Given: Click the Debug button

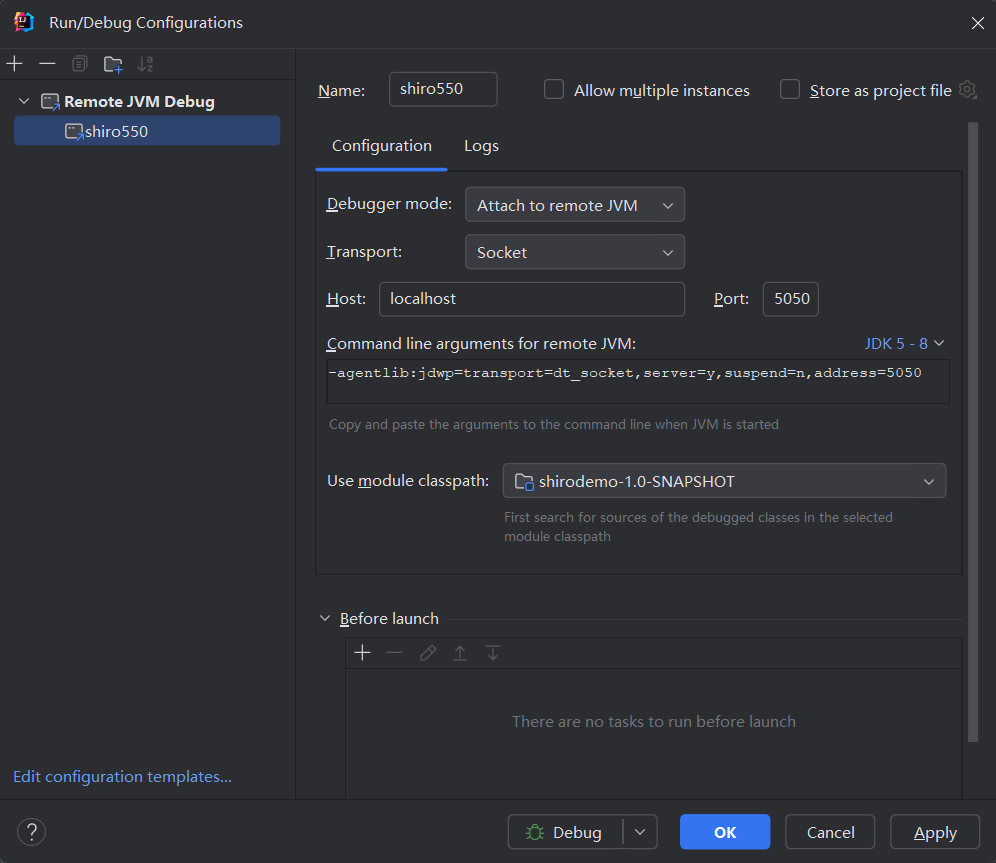Looking at the screenshot, I should (x=565, y=832).
